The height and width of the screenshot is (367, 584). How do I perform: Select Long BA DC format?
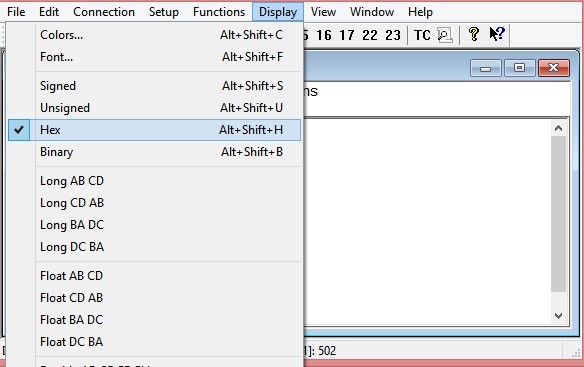(154, 225)
